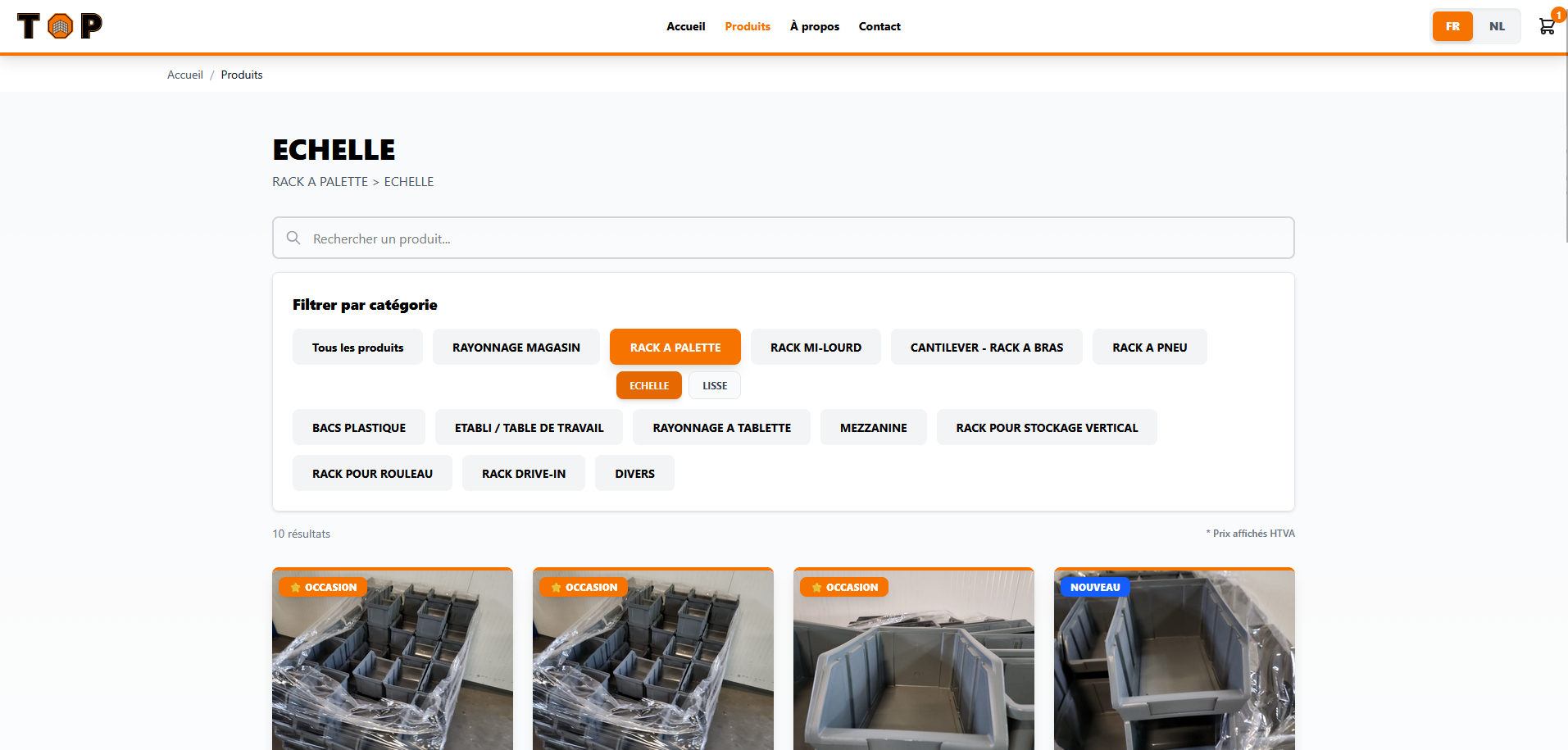Viewport: 1568px width, 750px height.
Task: Click the RACK A PALETTE breadcrumb above title
Action: [320, 181]
